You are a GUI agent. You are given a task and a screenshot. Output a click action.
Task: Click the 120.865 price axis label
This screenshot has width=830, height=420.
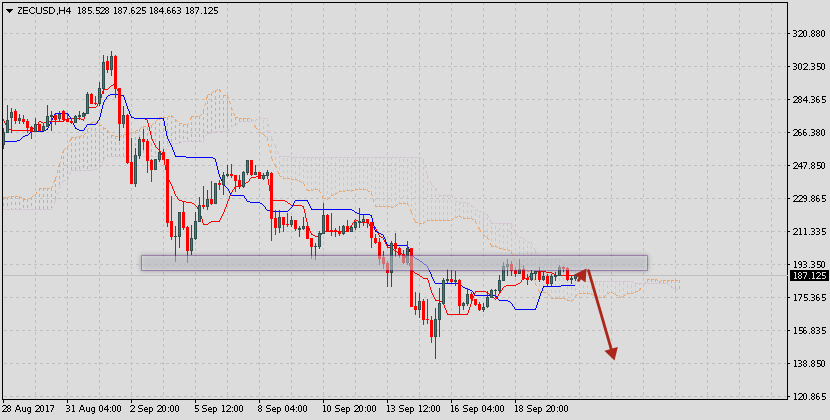806,397
